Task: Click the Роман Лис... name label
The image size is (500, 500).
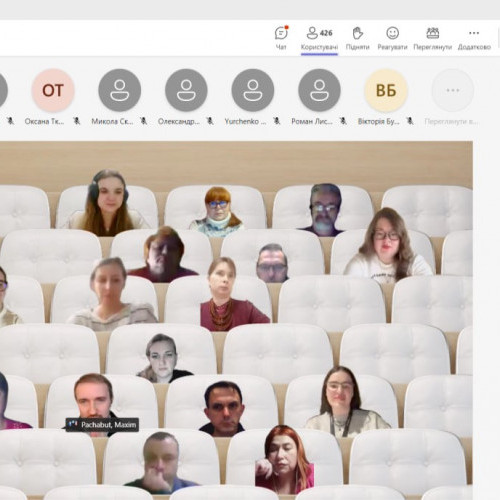Action: point(312,121)
